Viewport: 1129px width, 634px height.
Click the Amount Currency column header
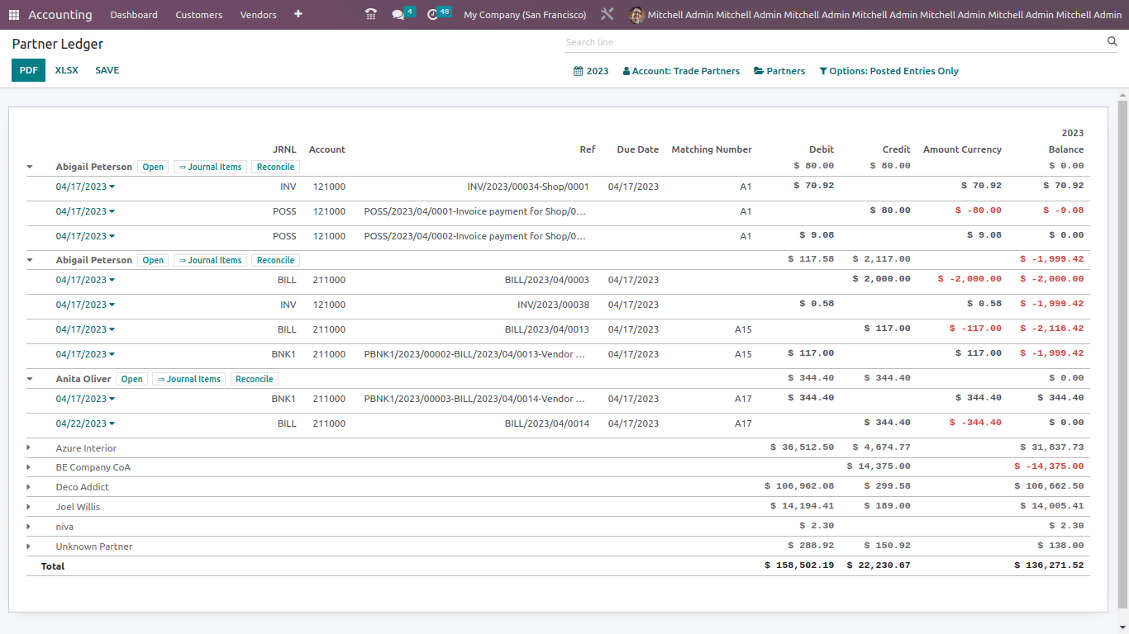click(x=962, y=150)
